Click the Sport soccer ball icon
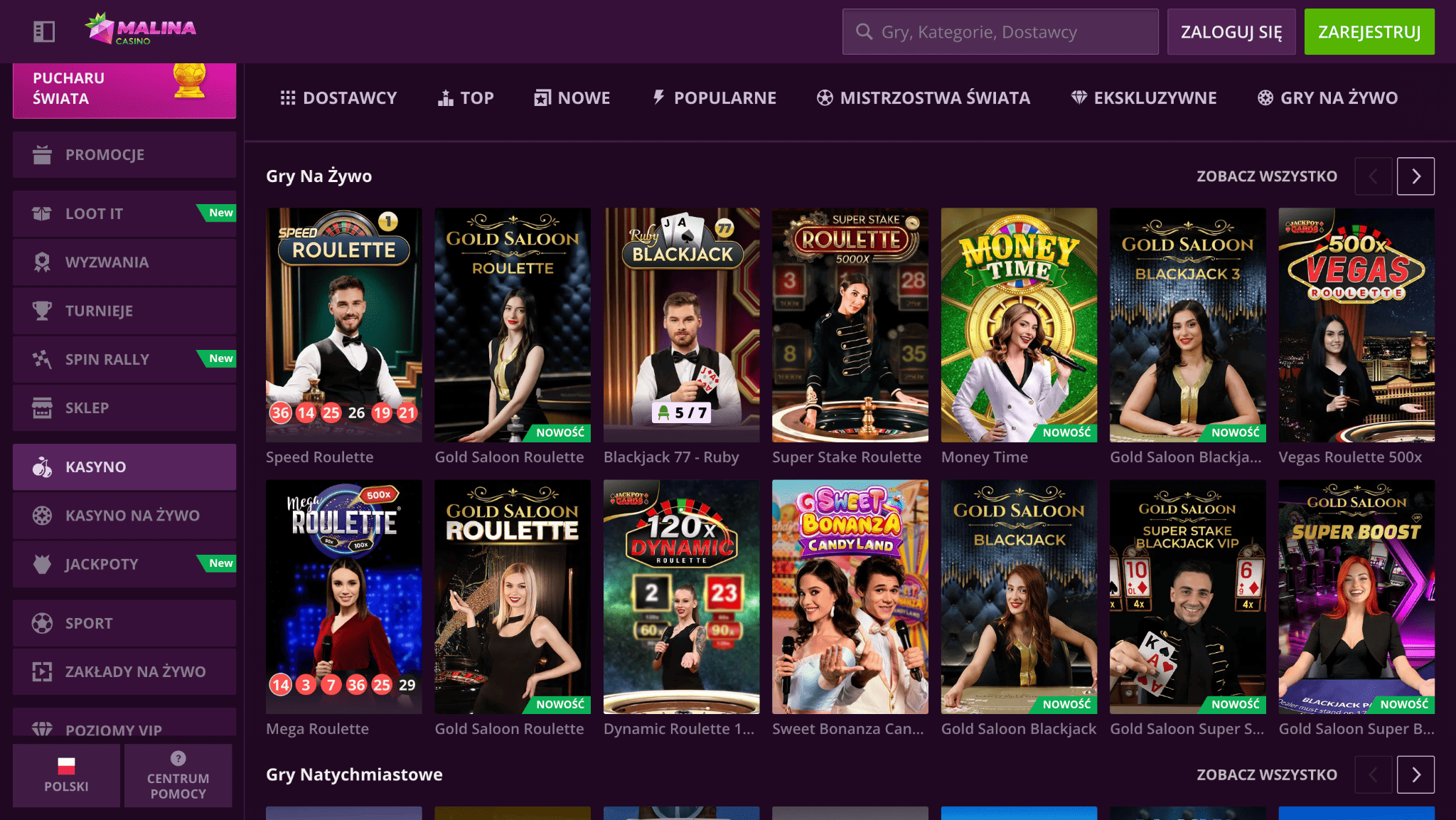 42,623
